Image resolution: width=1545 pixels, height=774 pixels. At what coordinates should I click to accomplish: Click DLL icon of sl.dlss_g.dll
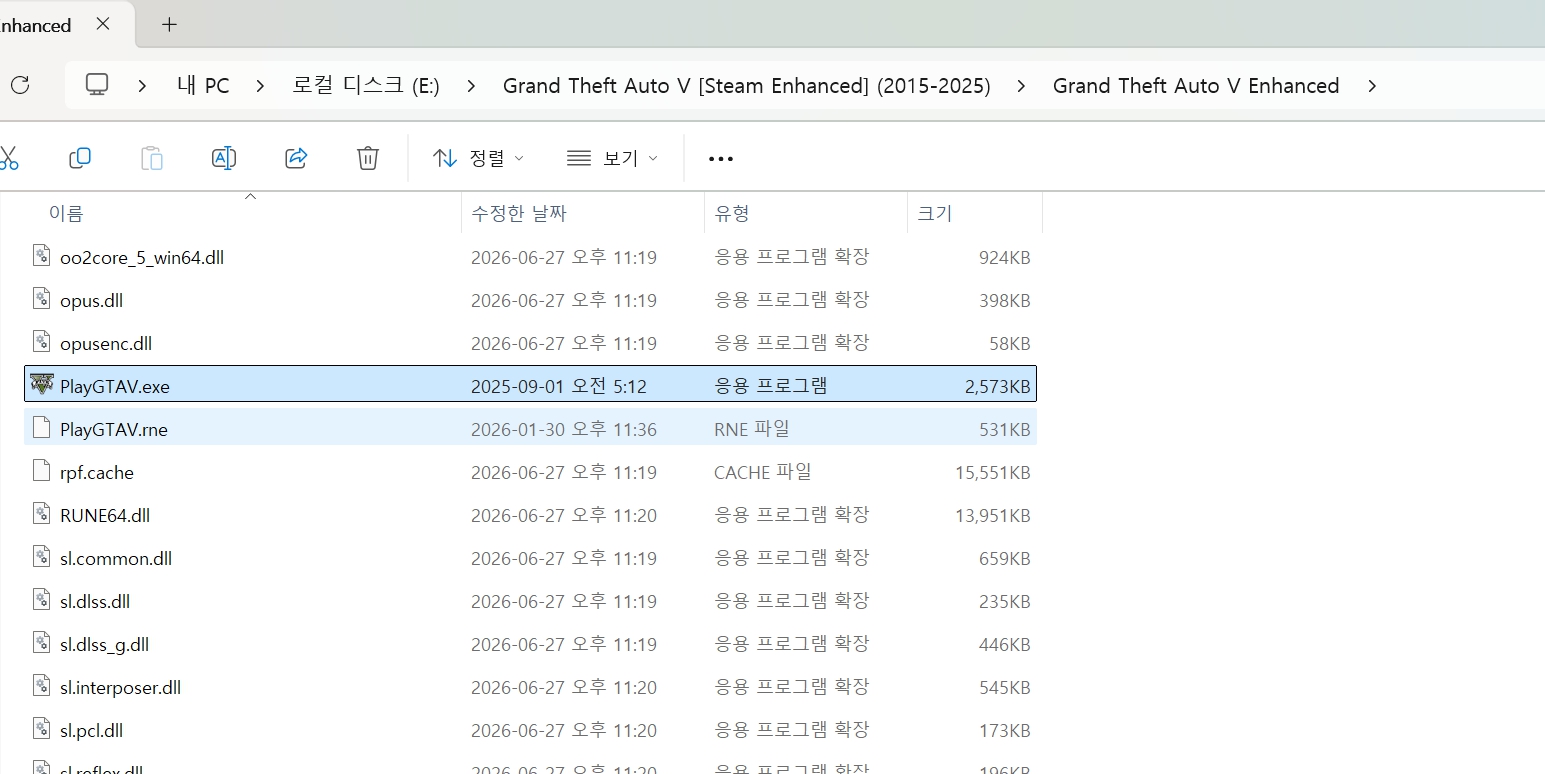tap(41, 642)
